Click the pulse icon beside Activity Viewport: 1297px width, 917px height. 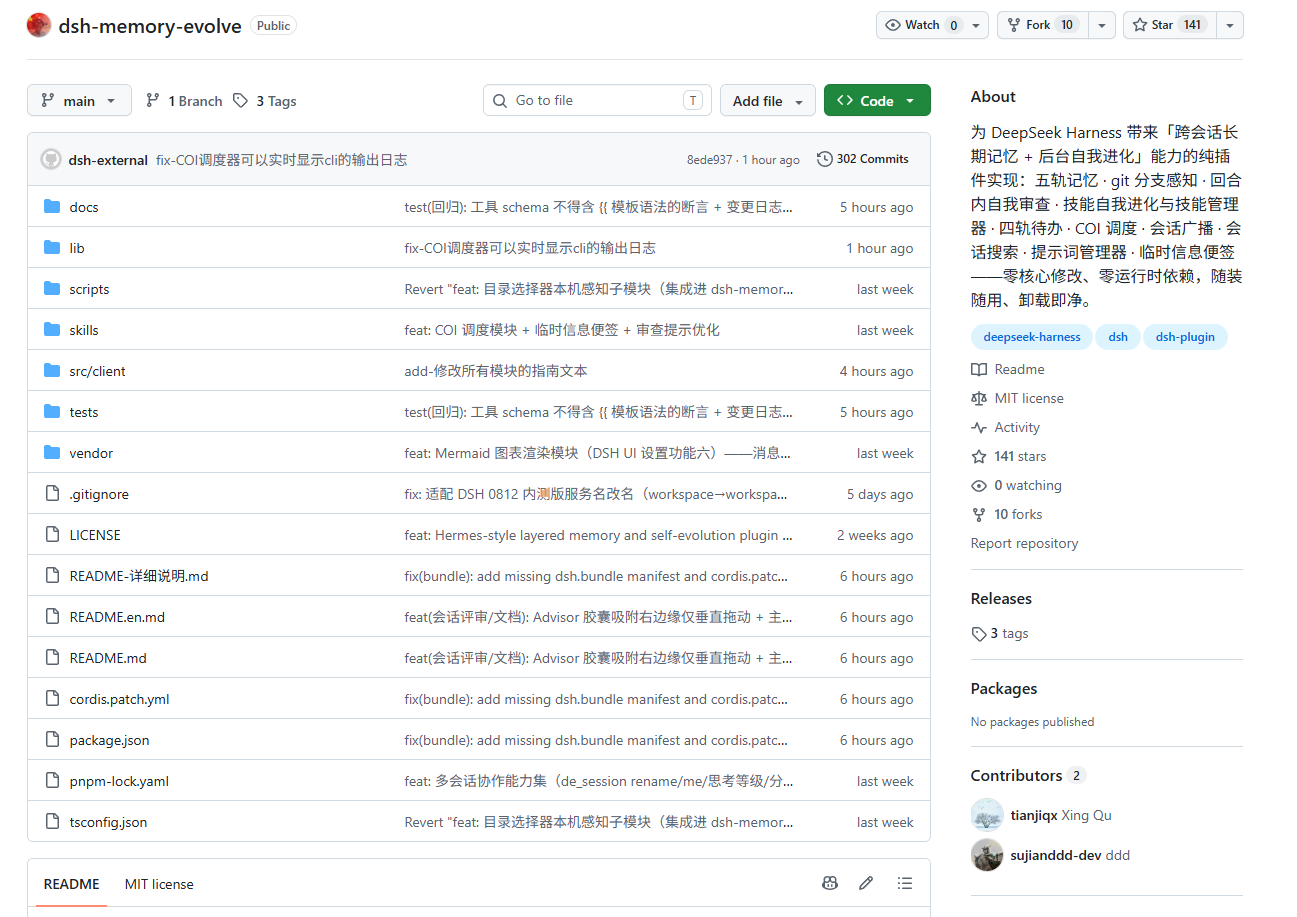pyautogui.click(x=979, y=427)
